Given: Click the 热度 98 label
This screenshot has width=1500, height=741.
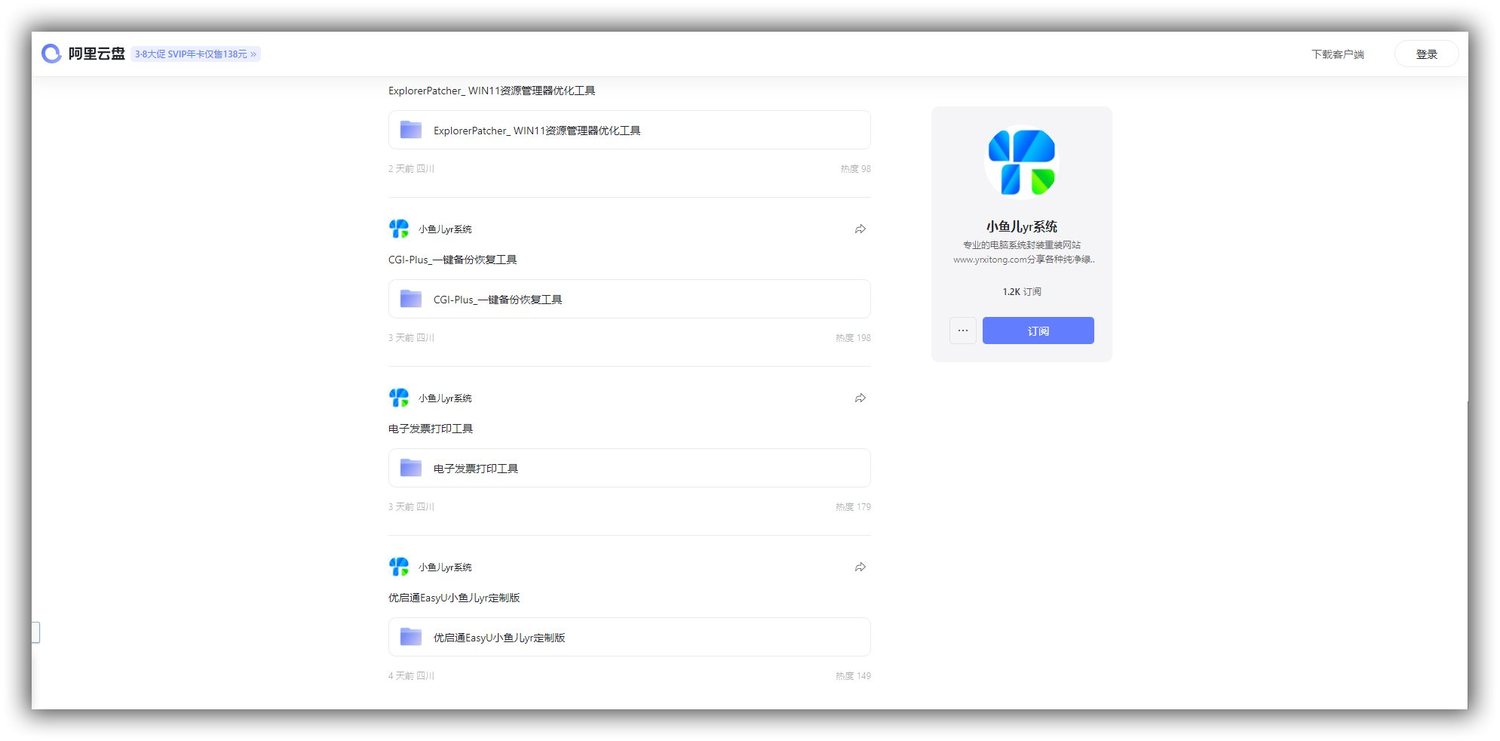Looking at the screenshot, I should 855,169.
